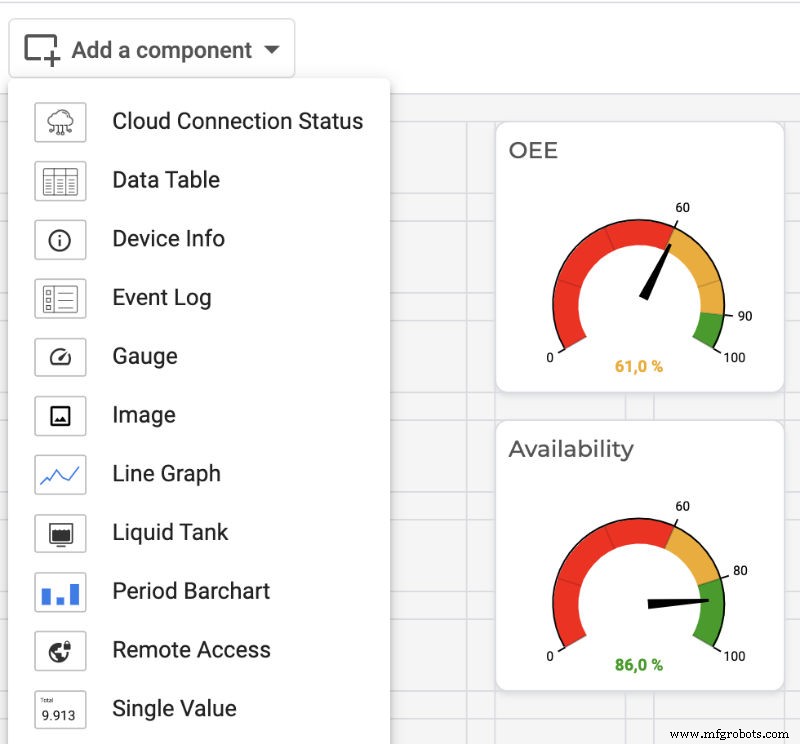Select the Line Graph icon

(60, 474)
